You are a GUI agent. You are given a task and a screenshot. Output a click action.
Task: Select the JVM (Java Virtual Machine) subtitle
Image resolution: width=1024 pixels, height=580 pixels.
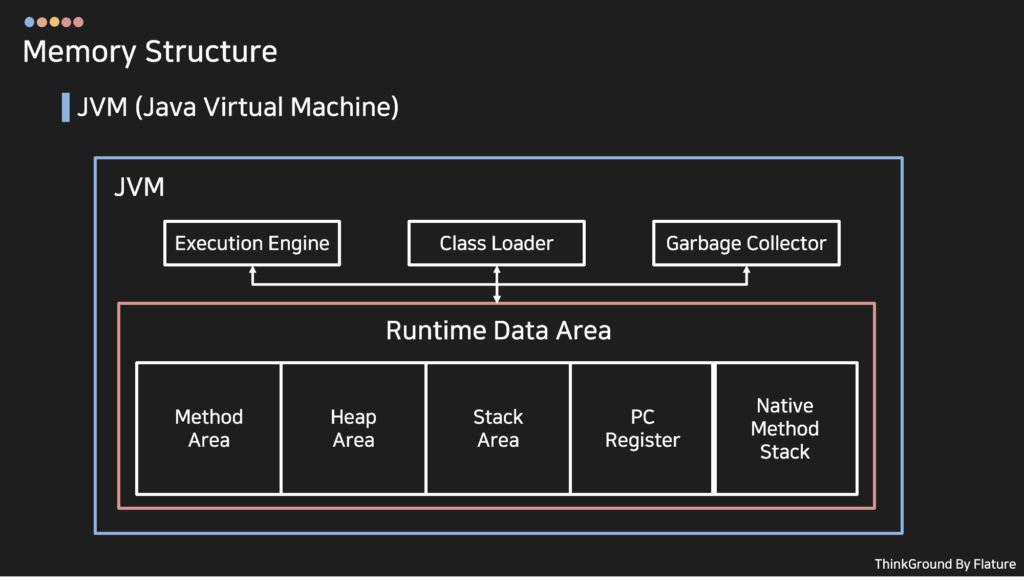pyautogui.click(x=238, y=107)
